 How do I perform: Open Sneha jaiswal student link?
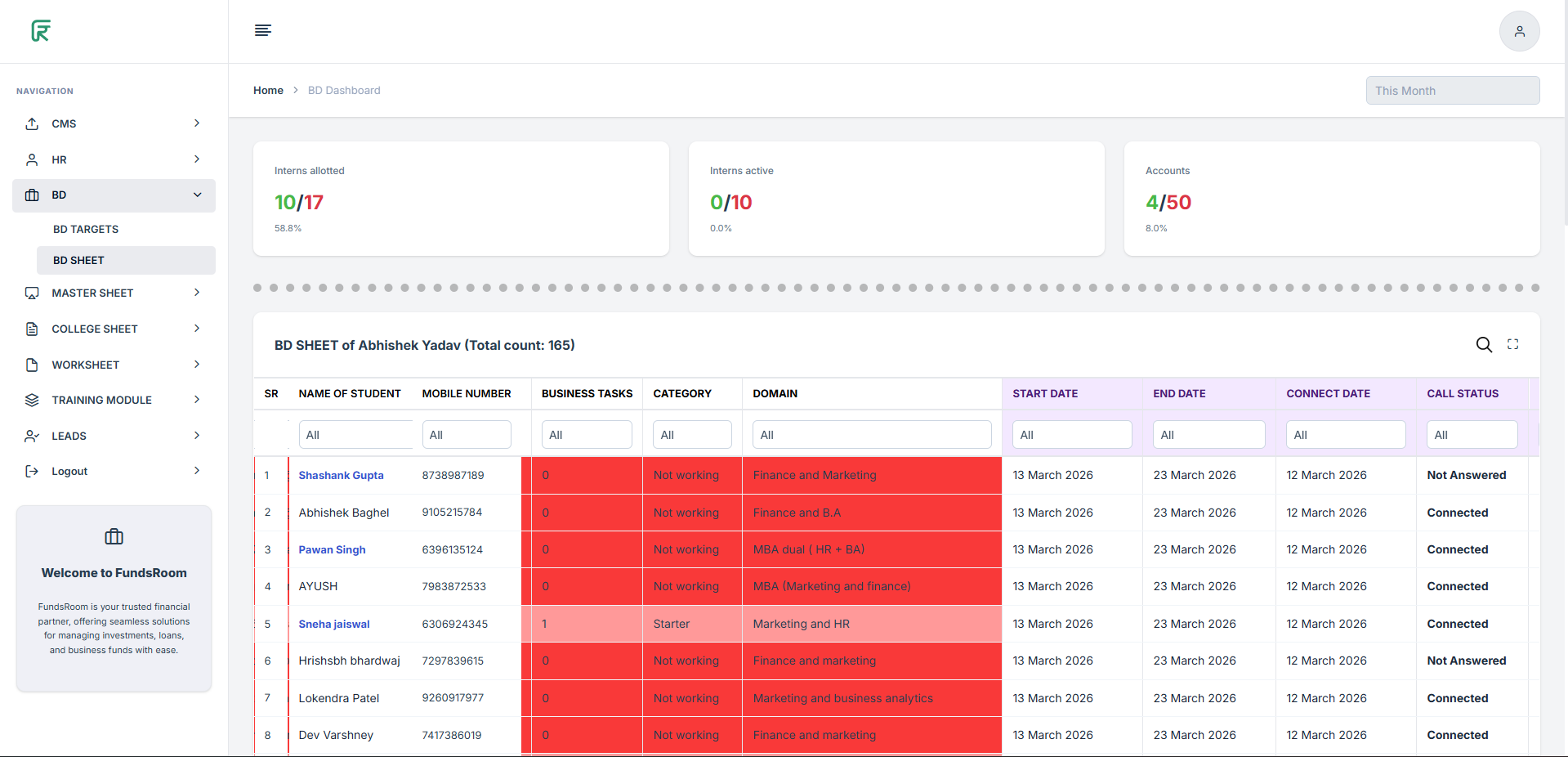tap(333, 624)
